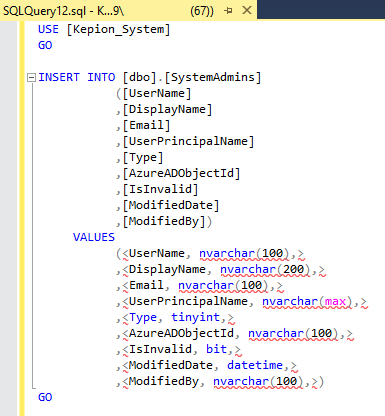
Task: Click [UserPrincipalName] in column list
Action: [x=188, y=141]
